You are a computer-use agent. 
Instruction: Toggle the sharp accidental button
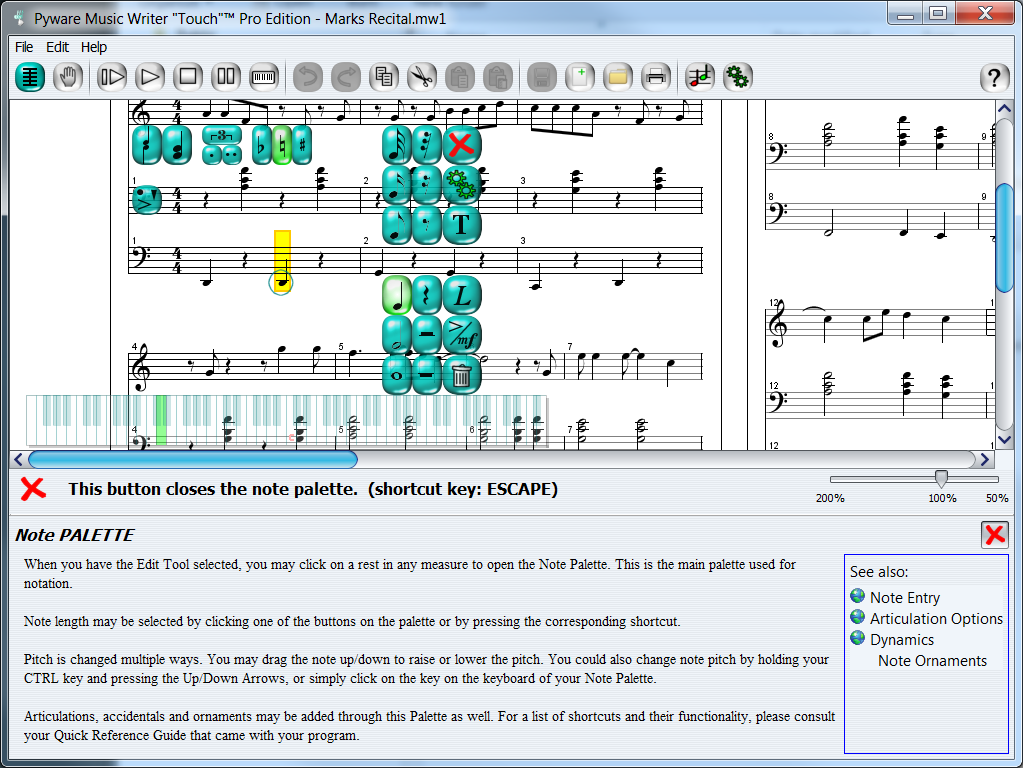(x=300, y=145)
